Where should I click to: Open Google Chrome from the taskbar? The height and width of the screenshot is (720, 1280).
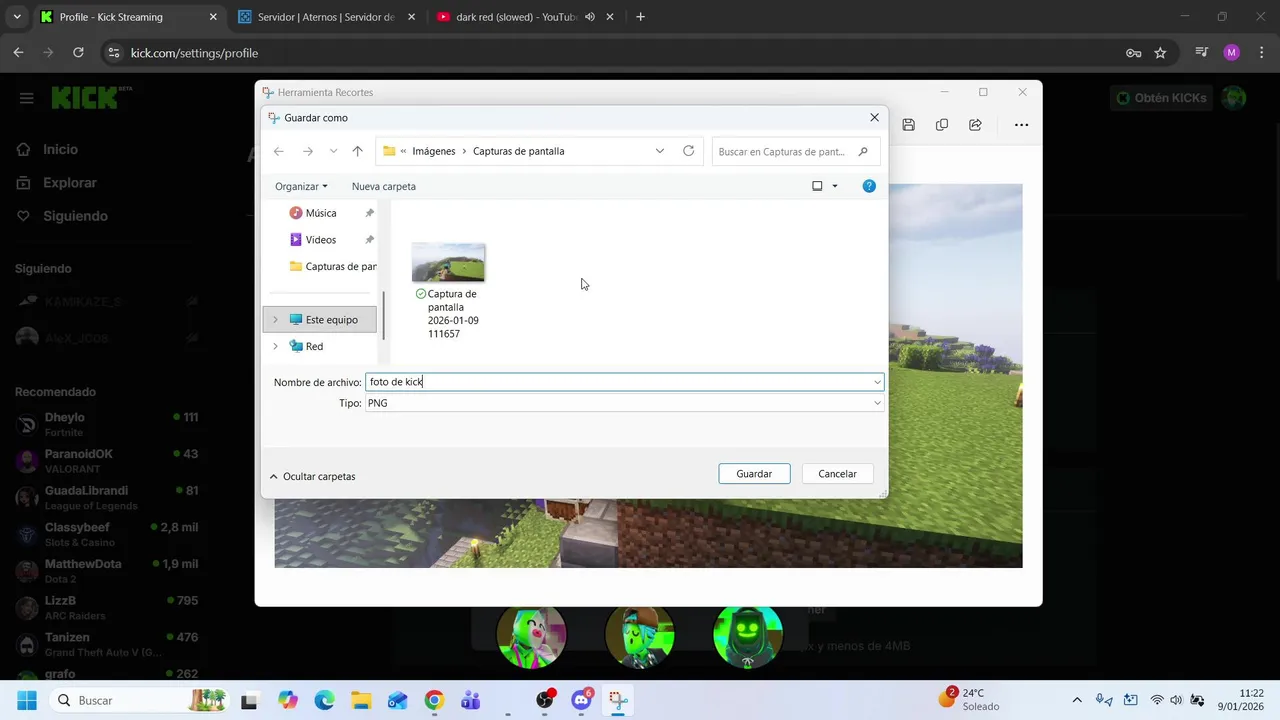434,700
